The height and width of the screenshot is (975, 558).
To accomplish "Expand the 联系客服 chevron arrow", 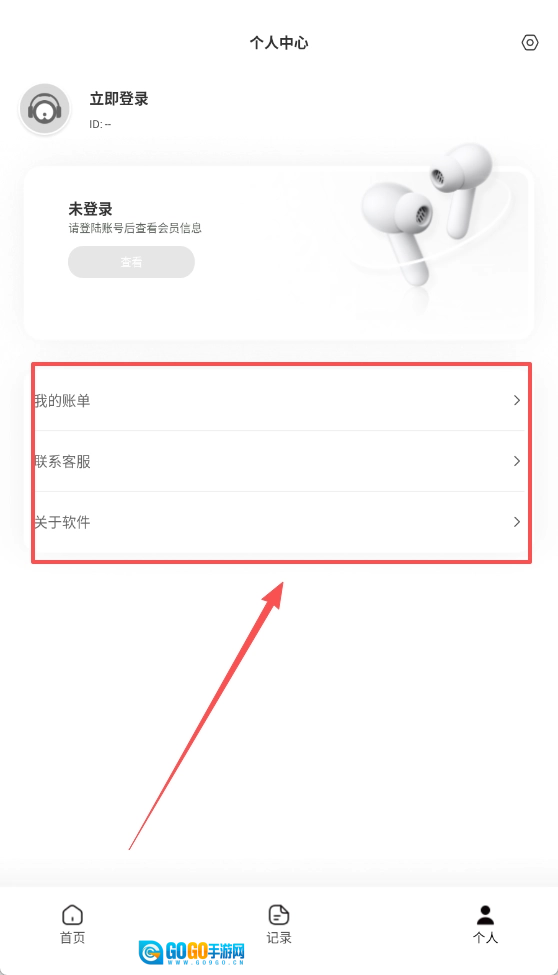I will click(x=517, y=461).
